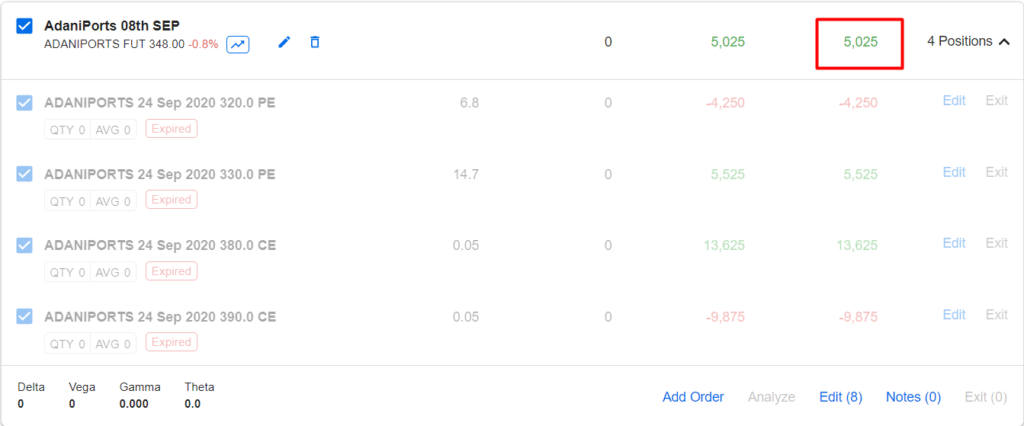The height and width of the screenshot is (426, 1024).
Task: Click the Delta greek value
Action: coord(20,404)
